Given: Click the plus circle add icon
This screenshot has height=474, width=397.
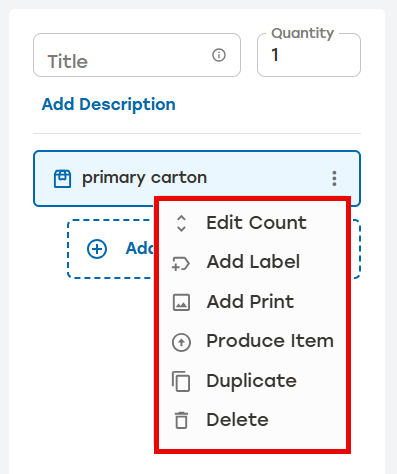Looking at the screenshot, I should 97,249.
